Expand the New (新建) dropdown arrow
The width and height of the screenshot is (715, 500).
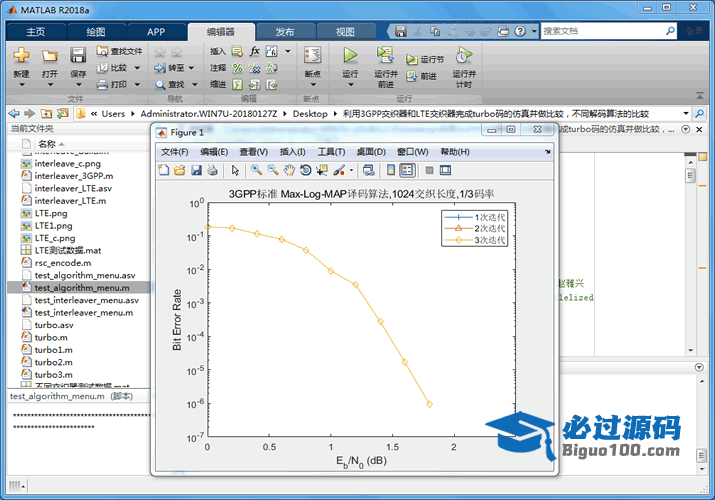coord(21,85)
